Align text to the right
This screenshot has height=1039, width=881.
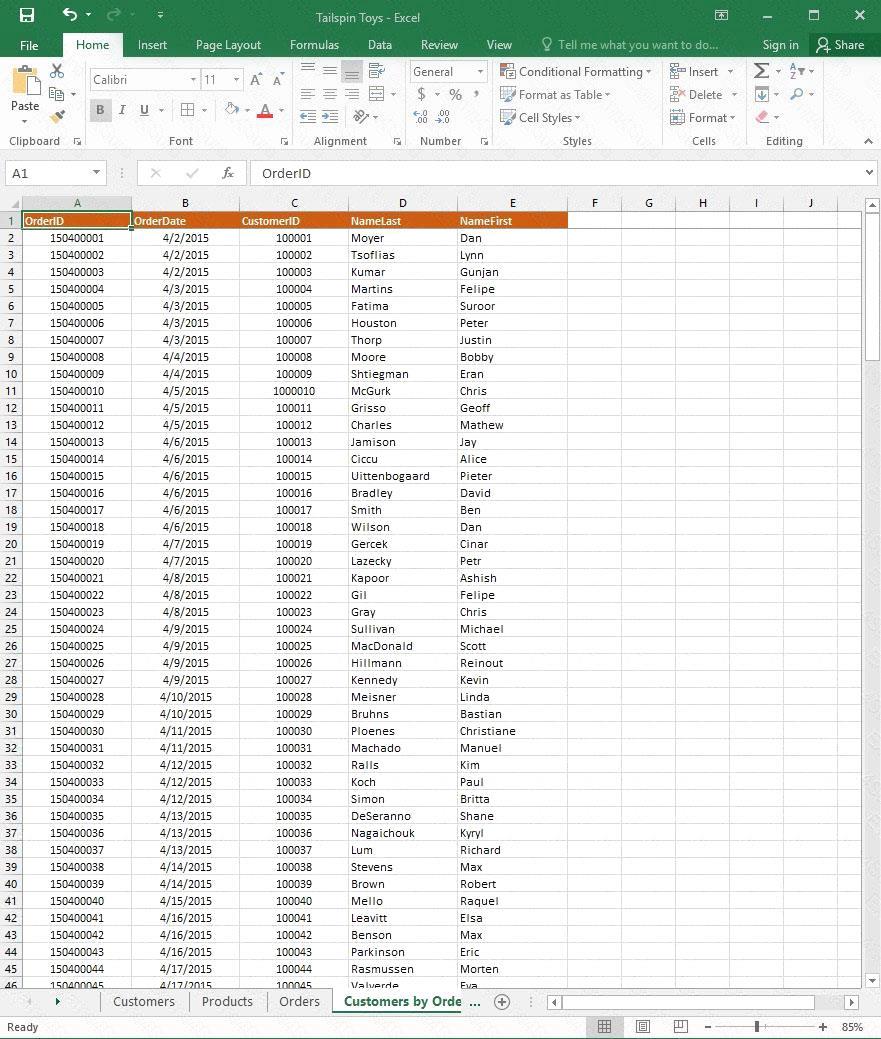(352, 94)
